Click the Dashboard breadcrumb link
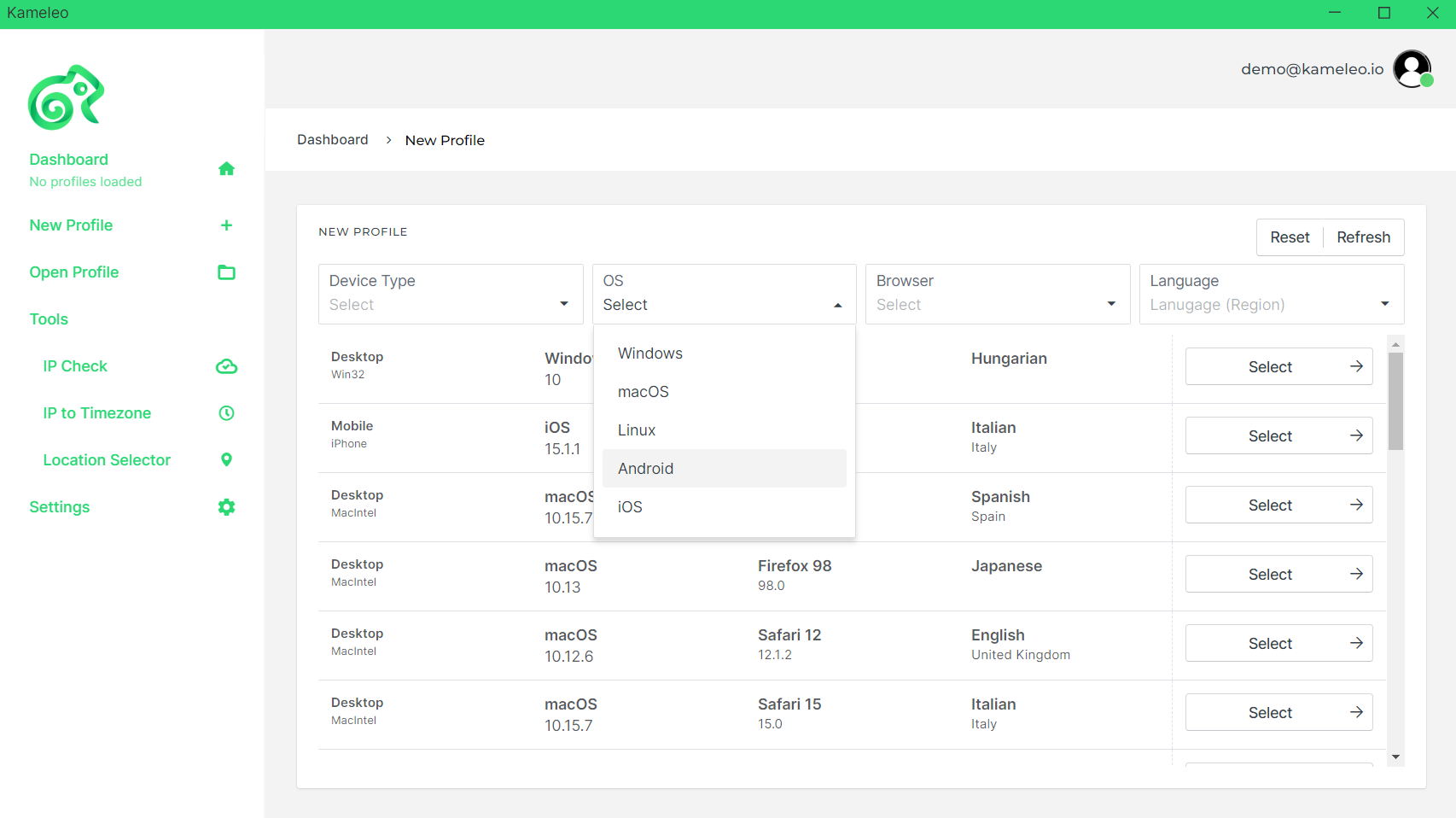The height and width of the screenshot is (818, 1456). 333,140
